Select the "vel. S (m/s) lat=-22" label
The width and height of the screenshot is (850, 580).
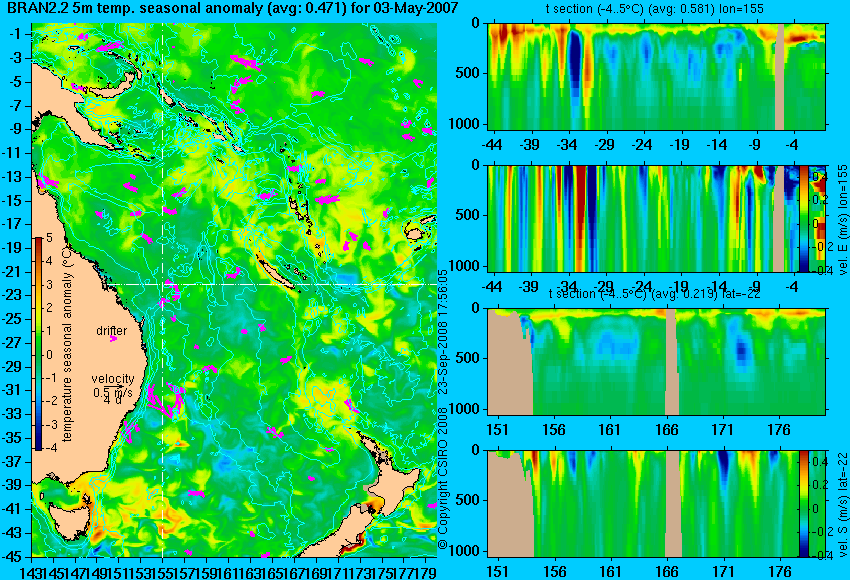(842, 505)
